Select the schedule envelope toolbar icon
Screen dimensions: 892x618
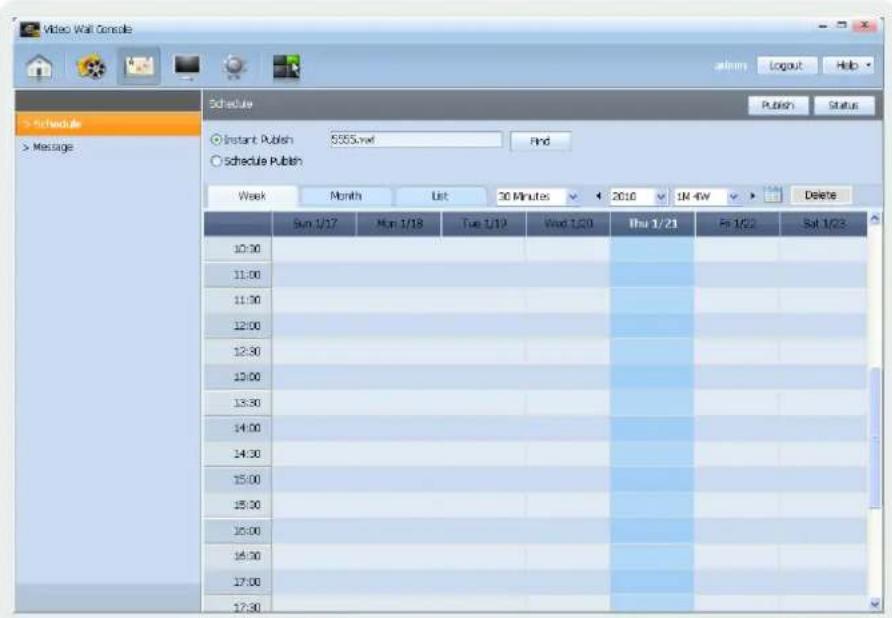click(x=139, y=67)
